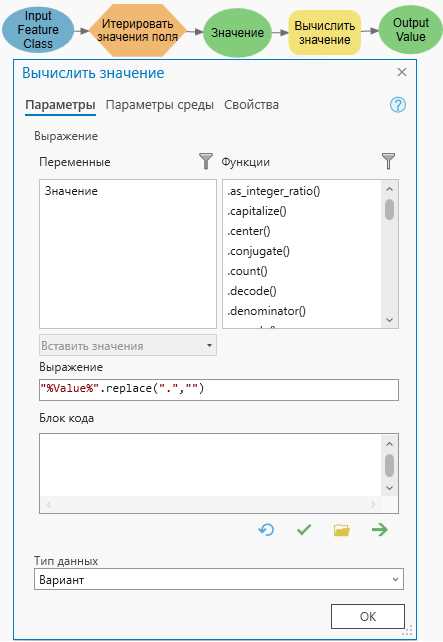Image resolution: width=443 pixels, height=642 pixels.
Task: Select the Output Value oval
Action: tap(411, 30)
